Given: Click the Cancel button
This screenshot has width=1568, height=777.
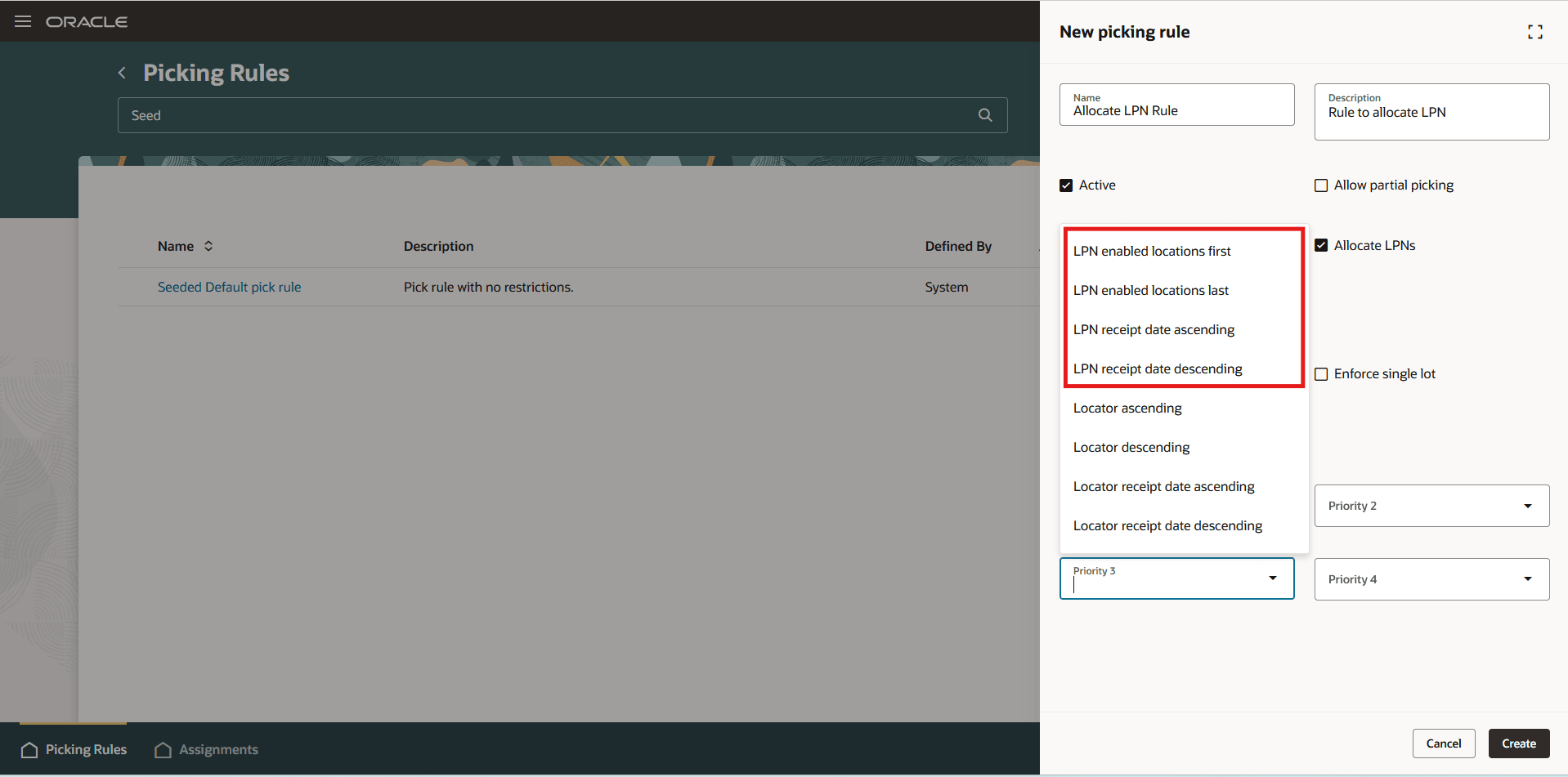Looking at the screenshot, I should 1443,744.
